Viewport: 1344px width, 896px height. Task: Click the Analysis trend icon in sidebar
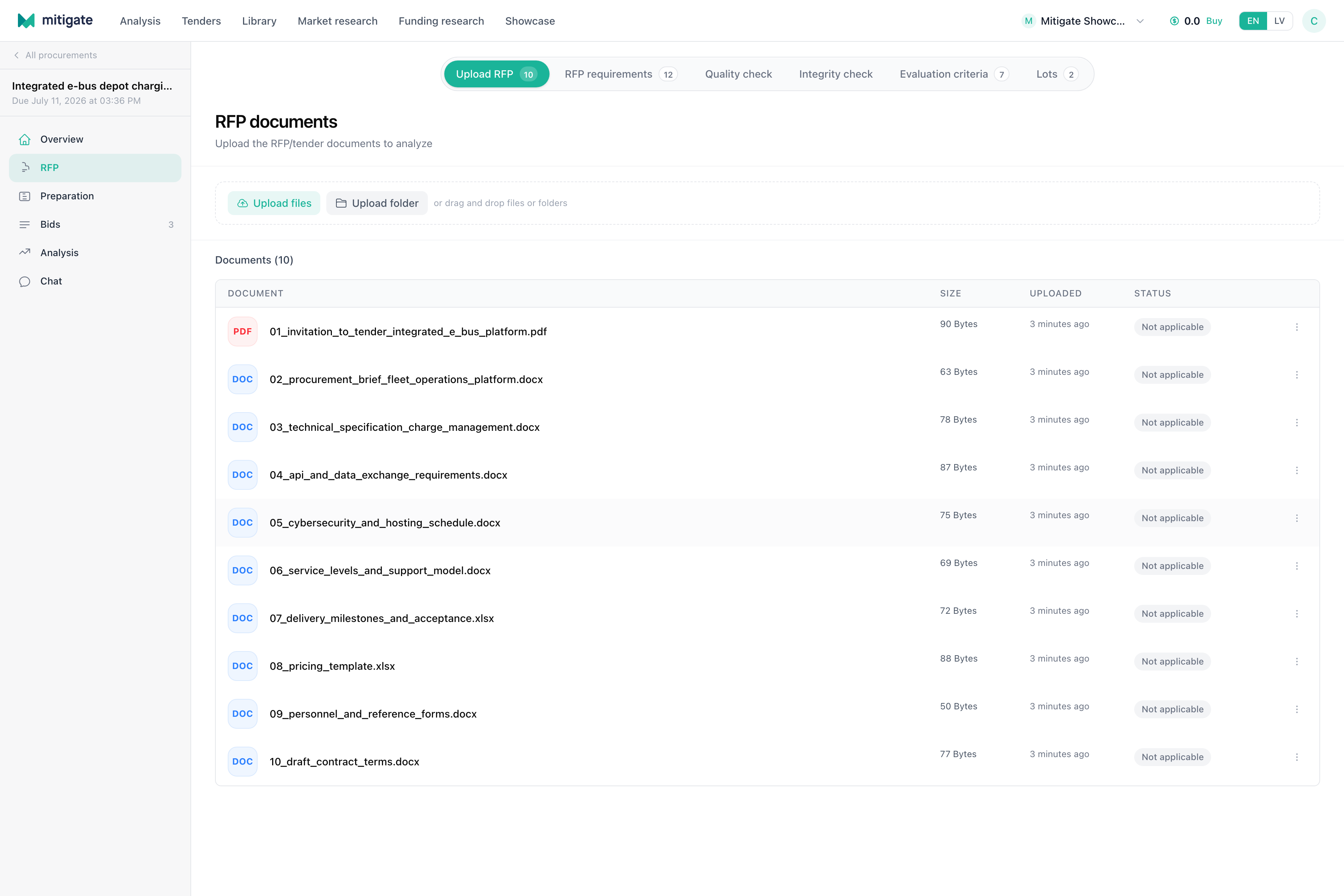pos(25,253)
